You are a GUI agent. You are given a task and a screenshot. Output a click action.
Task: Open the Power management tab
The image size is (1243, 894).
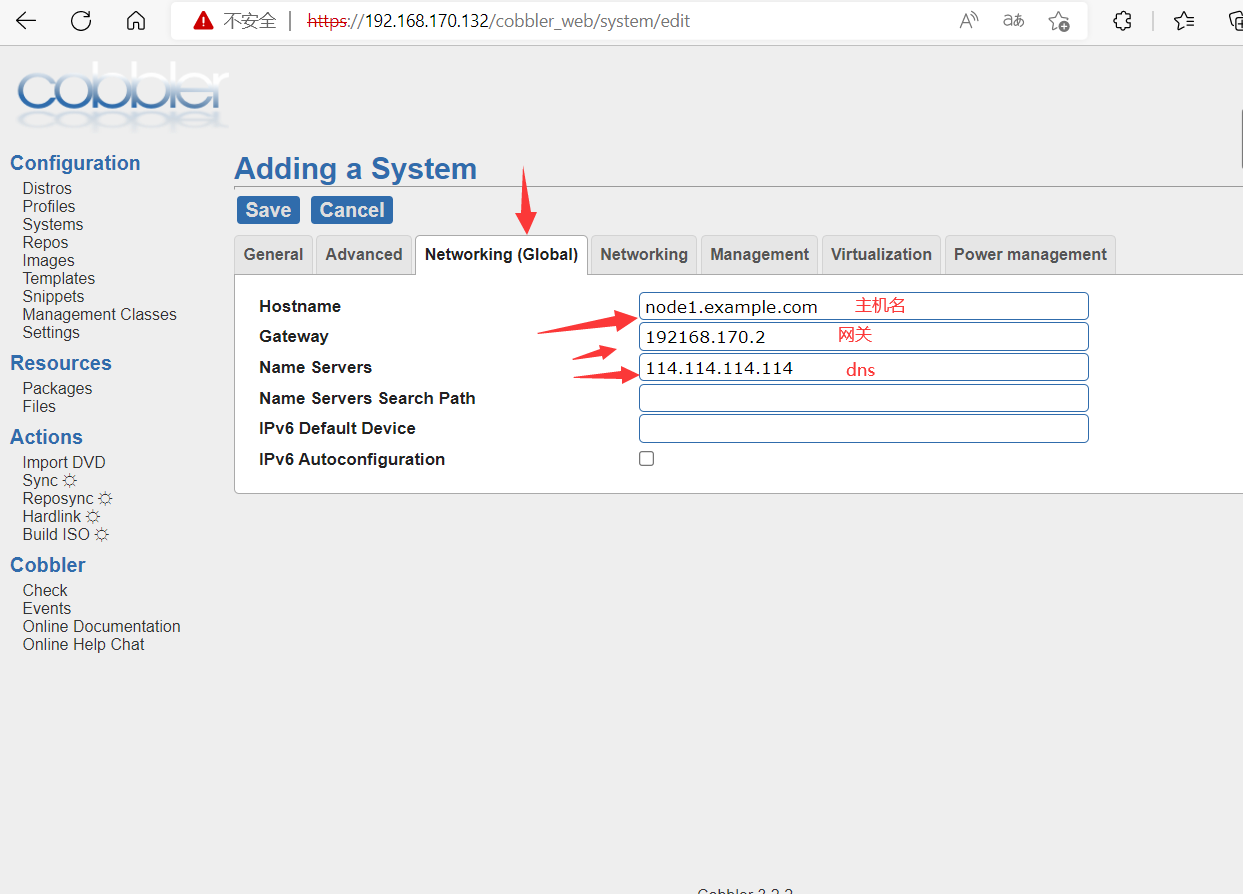tap(1030, 254)
